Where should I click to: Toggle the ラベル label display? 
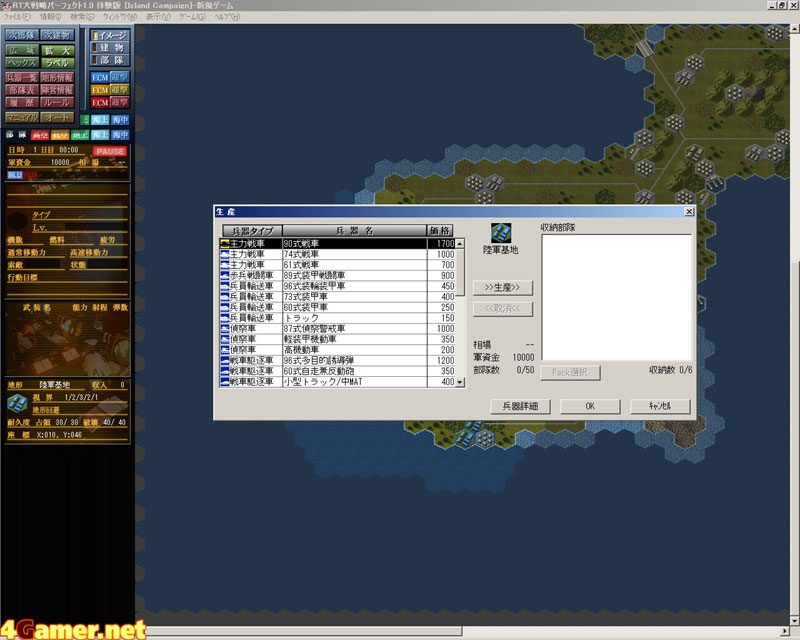[x=57, y=63]
